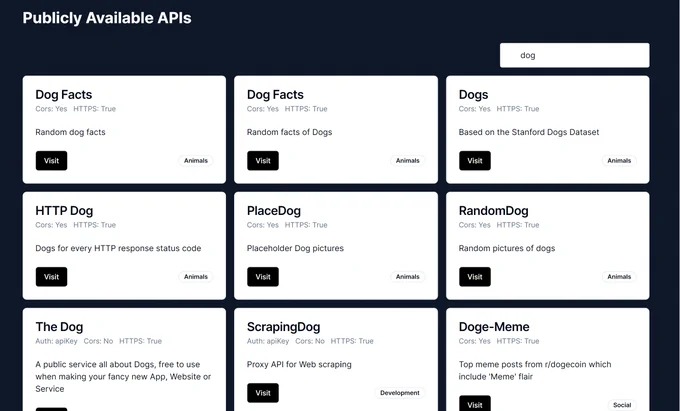Viewport: 680px width, 411px height.
Task: Click the Development tag on ScrapingDog card
Action: coord(400,393)
